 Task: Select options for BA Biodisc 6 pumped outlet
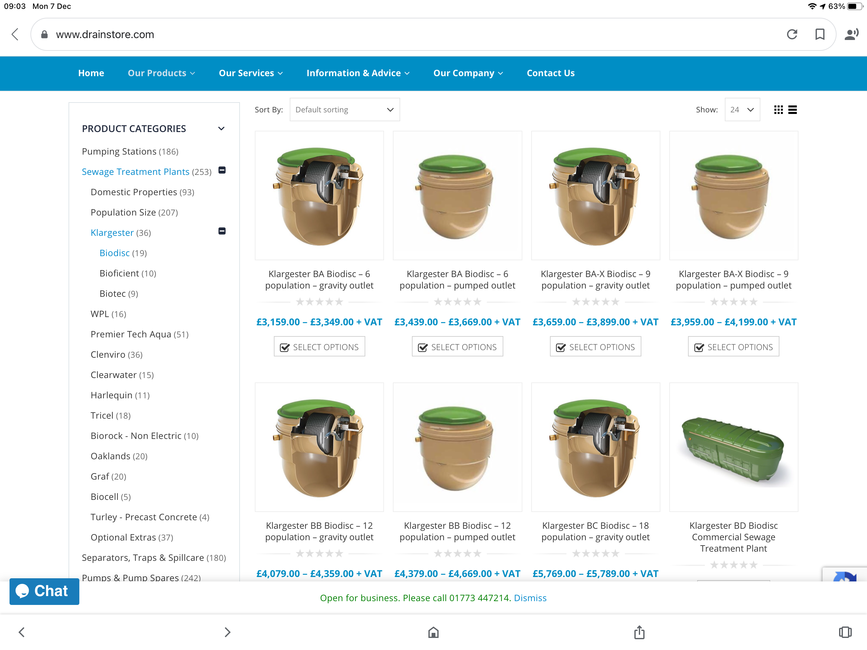(x=457, y=347)
